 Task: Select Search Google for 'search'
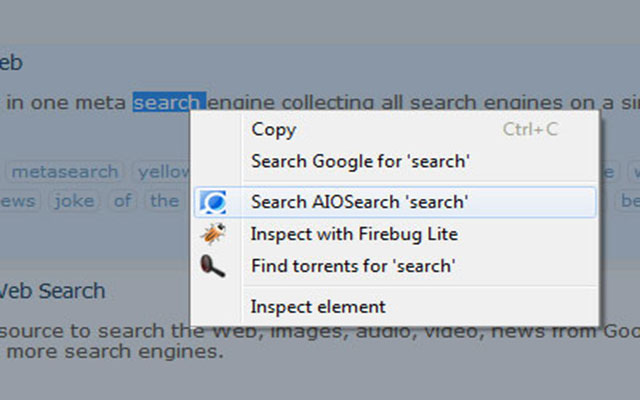(360, 161)
